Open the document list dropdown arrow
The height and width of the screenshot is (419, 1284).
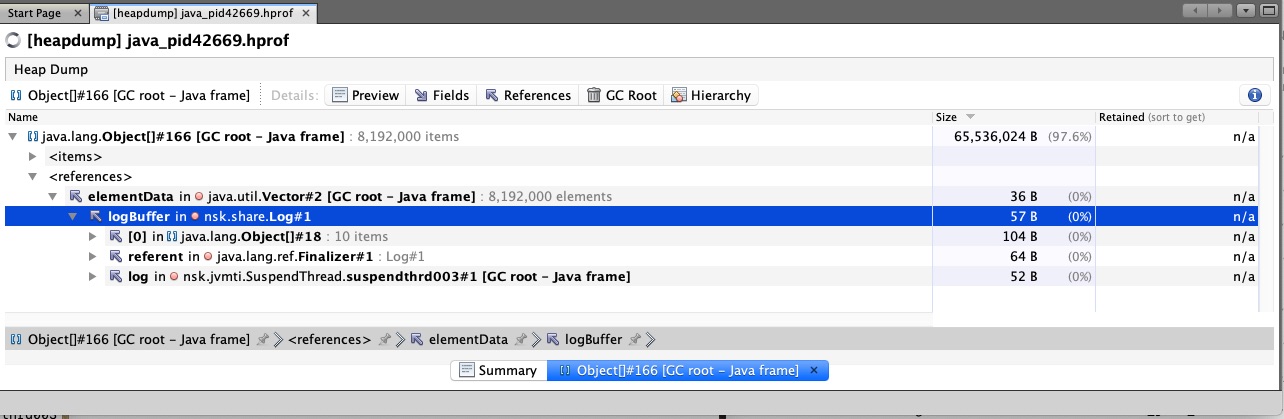(x=1245, y=11)
